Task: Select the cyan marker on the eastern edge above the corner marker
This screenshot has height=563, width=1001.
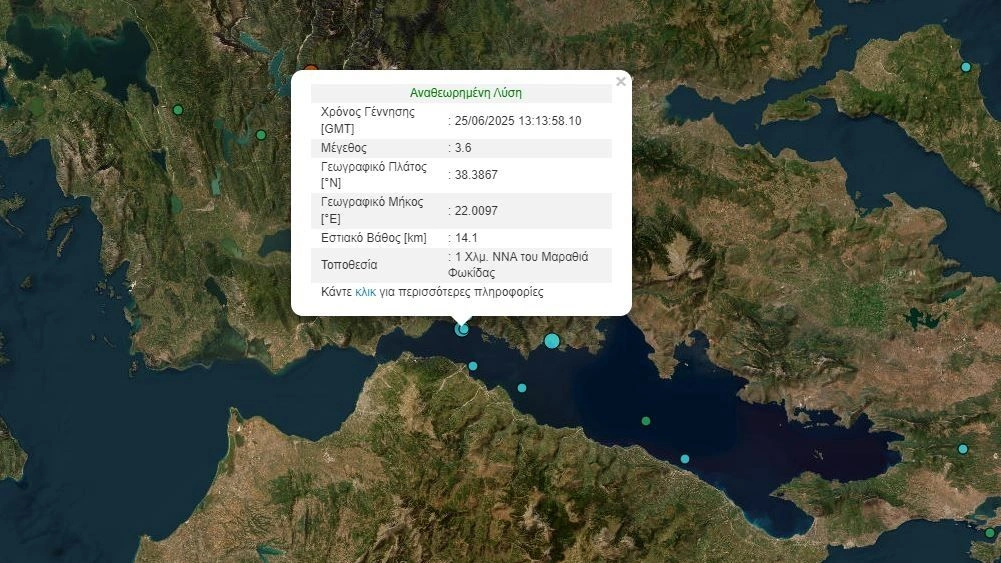Action: [x=963, y=449]
